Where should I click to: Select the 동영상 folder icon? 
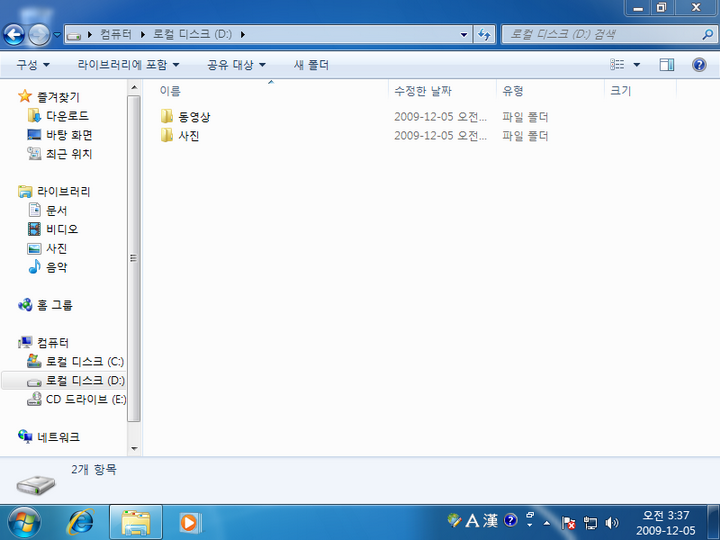point(167,116)
